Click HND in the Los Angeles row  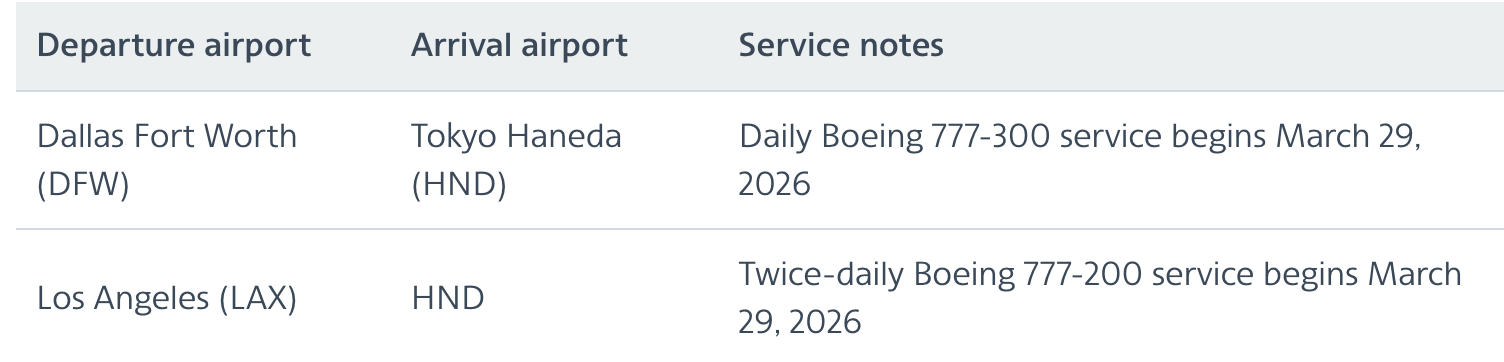(x=448, y=299)
